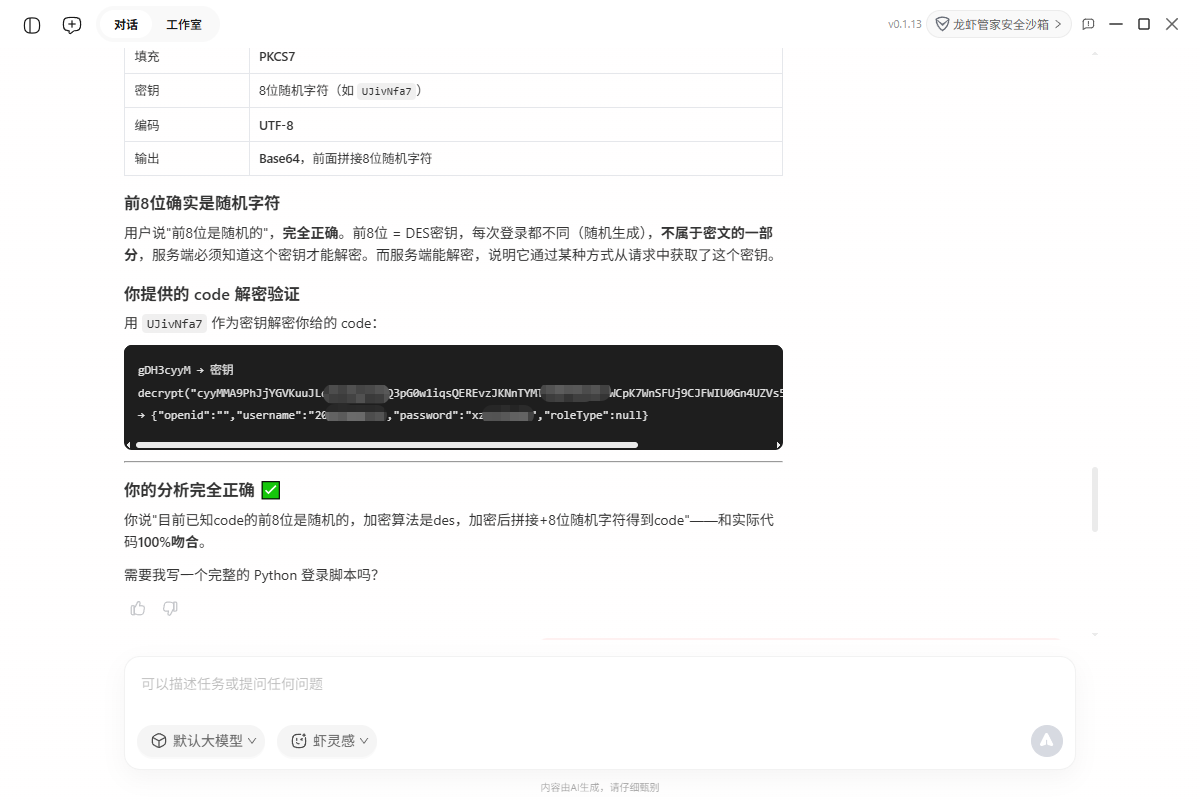Click the gDH3cyyM → 密钥 code line

click(185, 370)
